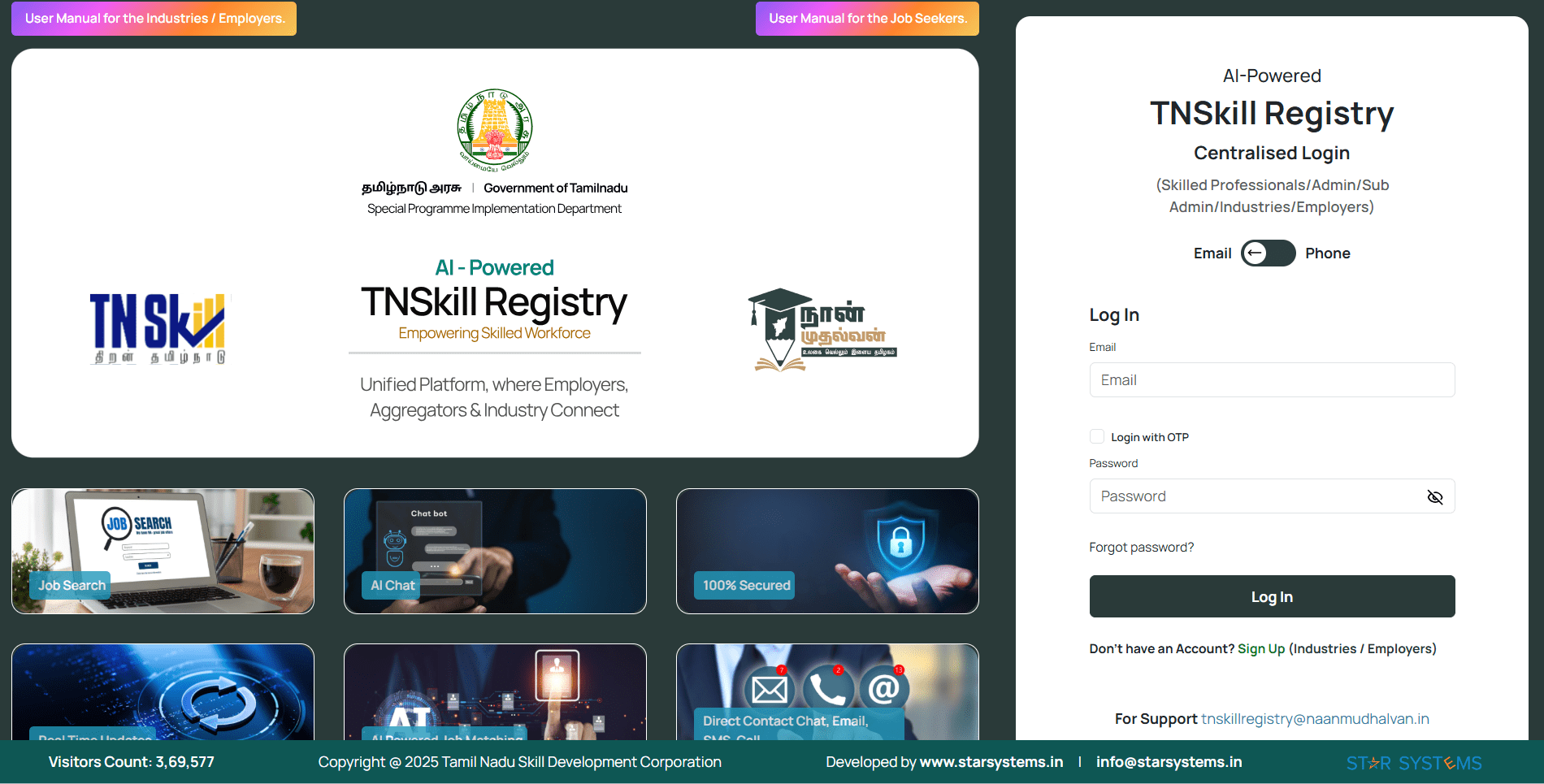Select the Email login option label
Viewport: 1544px width, 784px height.
[1212, 253]
